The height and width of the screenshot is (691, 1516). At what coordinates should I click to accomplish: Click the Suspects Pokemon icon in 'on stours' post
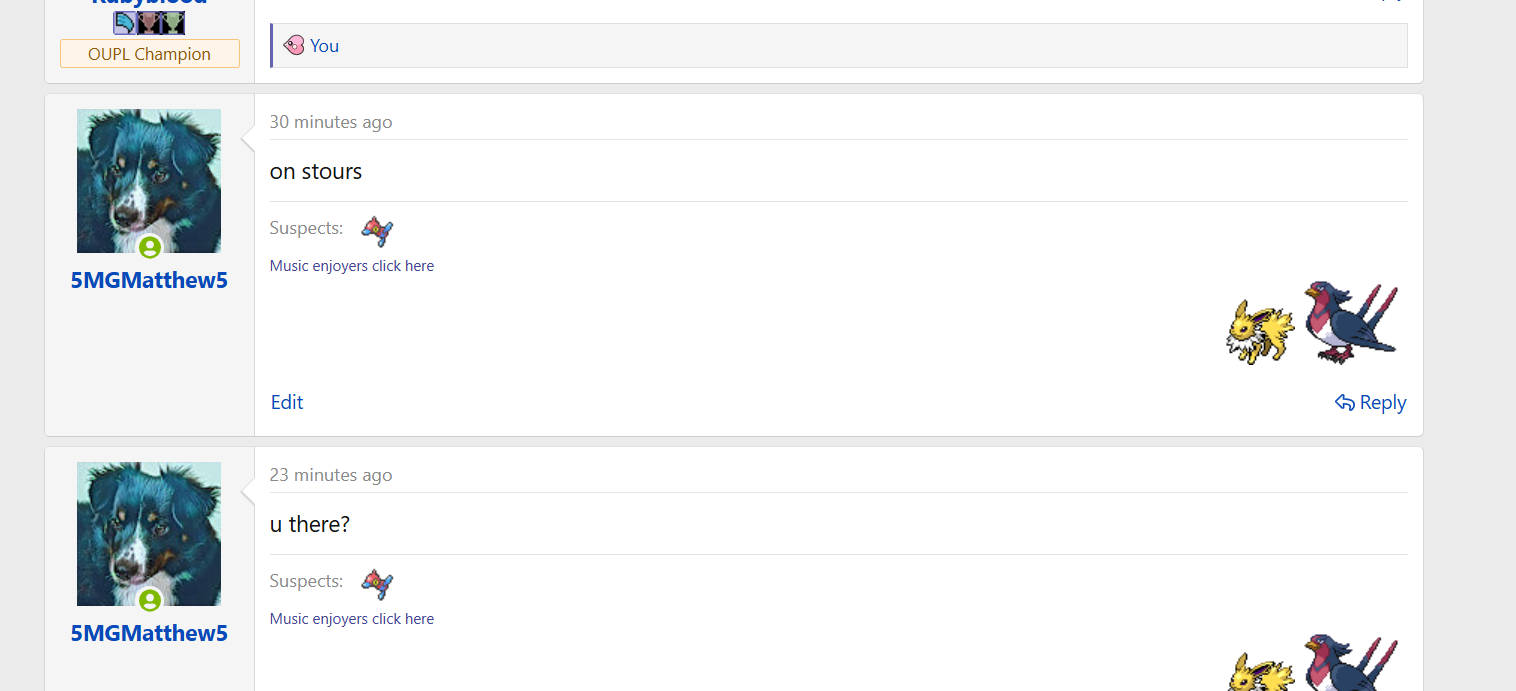click(x=377, y=231)
